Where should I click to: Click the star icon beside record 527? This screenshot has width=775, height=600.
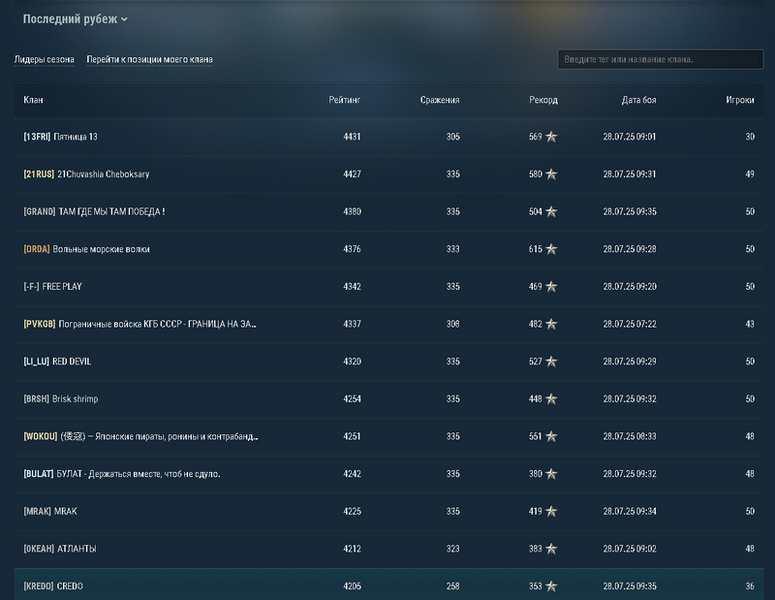coord(551,362)
